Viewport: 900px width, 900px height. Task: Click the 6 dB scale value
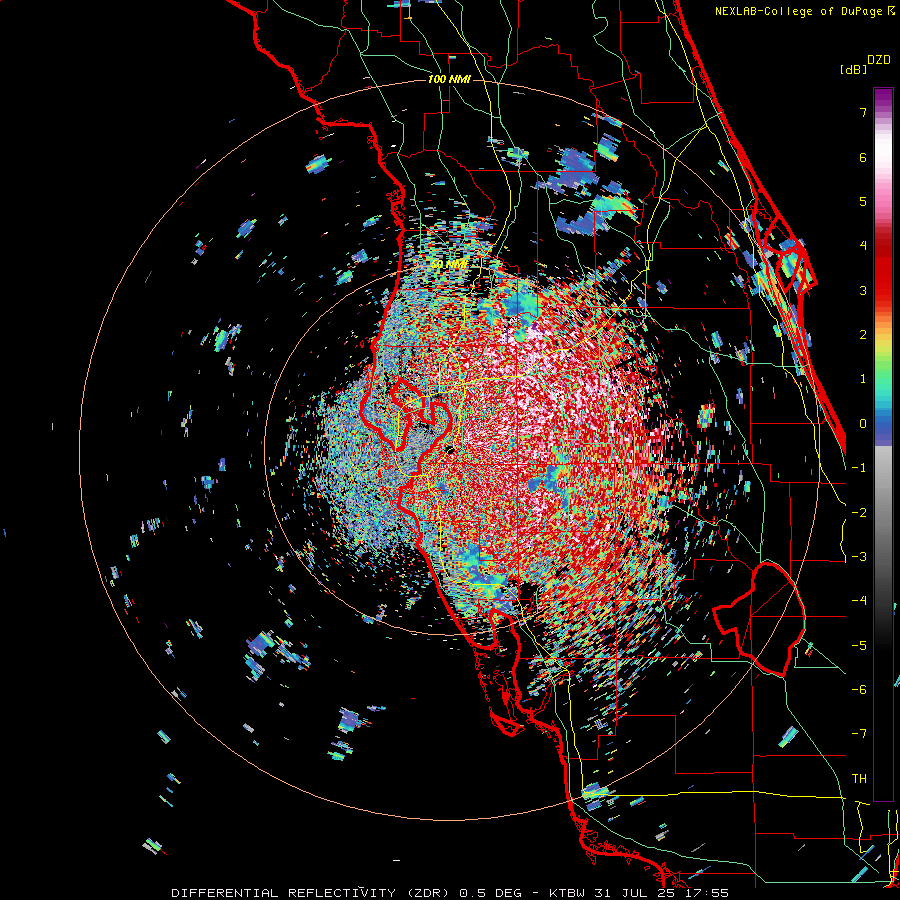863,157
